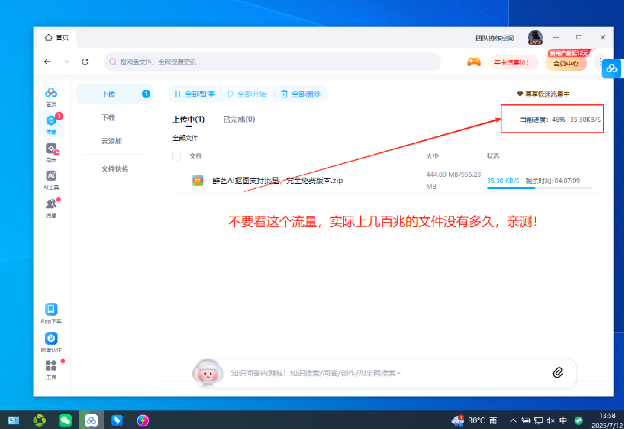Click the refresh icon in navigation bar

tap(85, 62)
